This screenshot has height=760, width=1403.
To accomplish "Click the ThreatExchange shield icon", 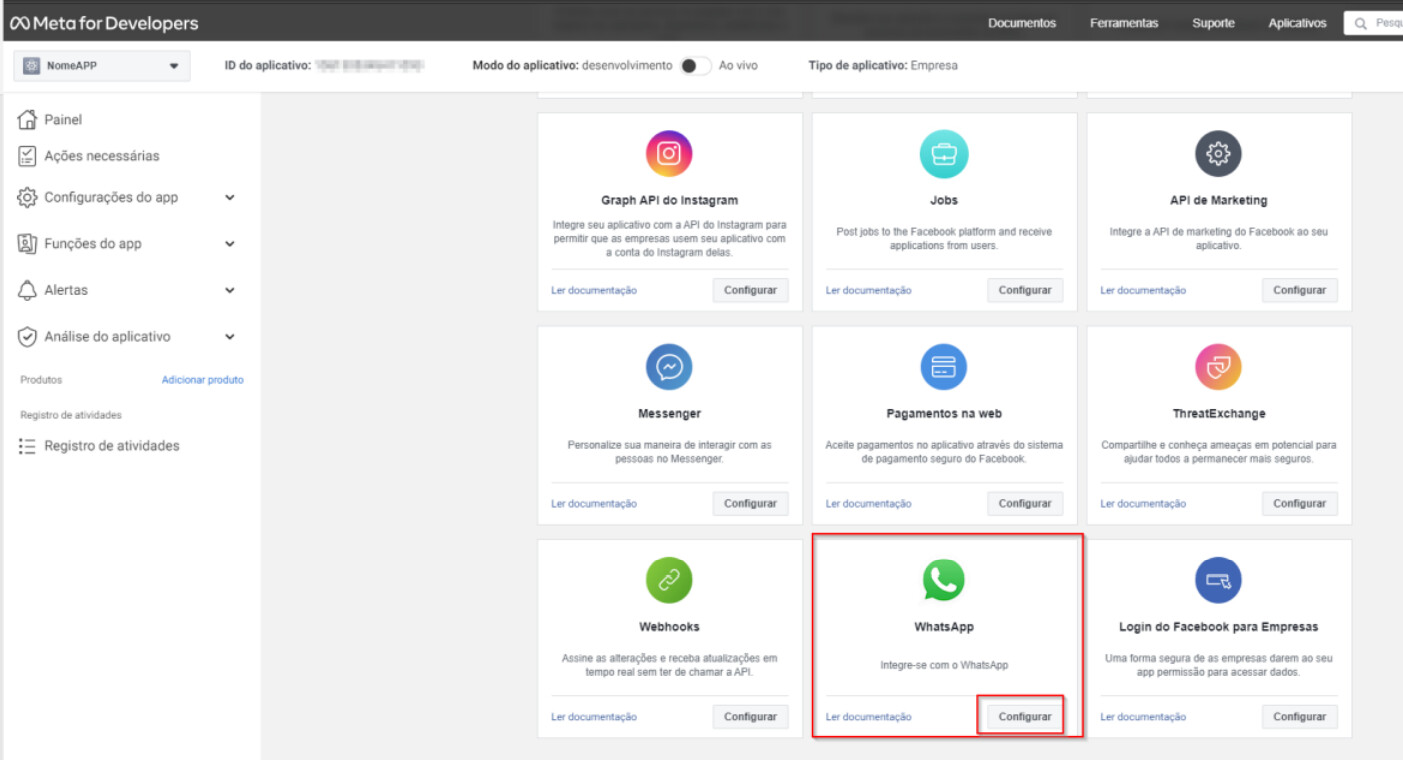I will [1218, 368].
